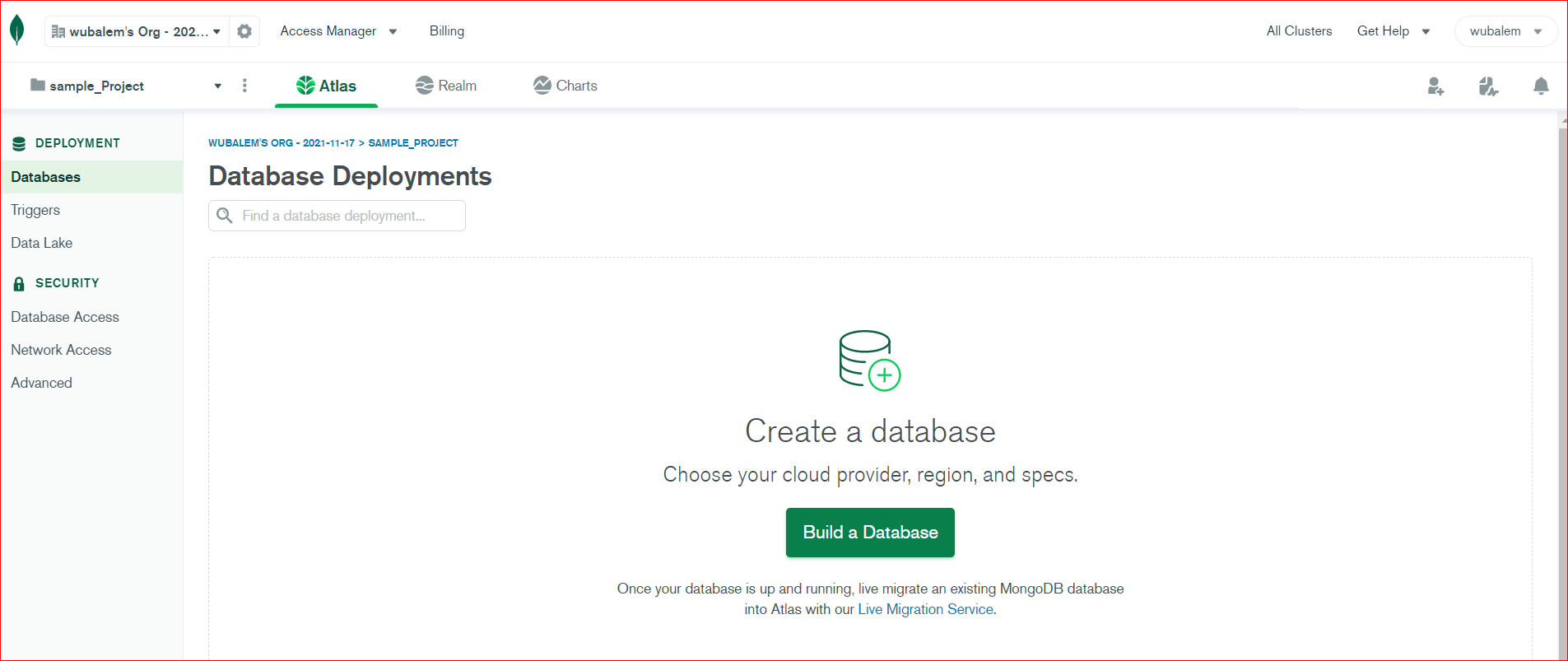Open the project activity feed icon
This screenshot has height=661, width=1568.
tap(1488, 86)
